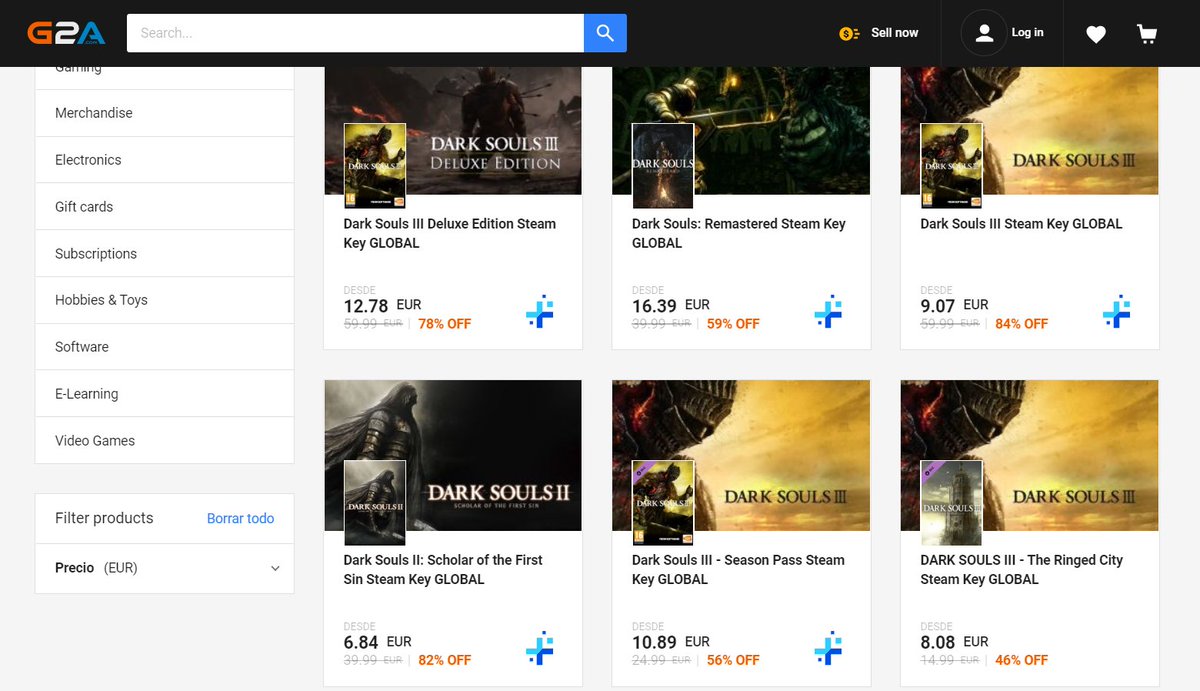Click the Log in user avatar icon
The width and height of the screenshot is (1200, 691).
coord(984,33)
